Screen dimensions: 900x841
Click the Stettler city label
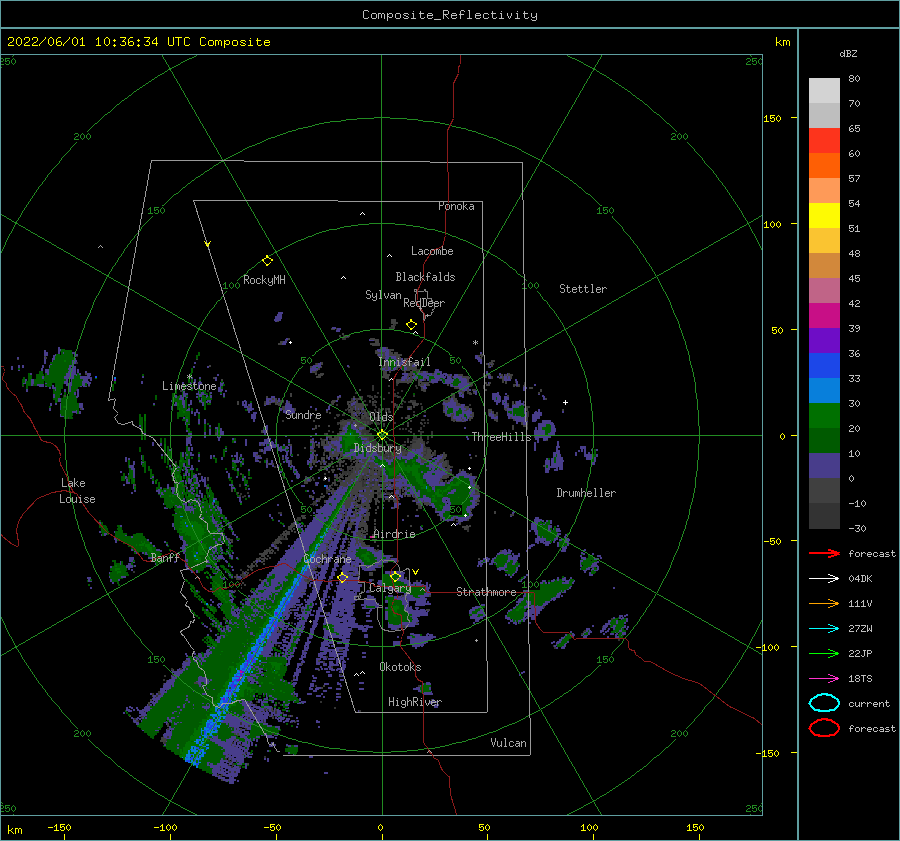click(x=583, y=289)
